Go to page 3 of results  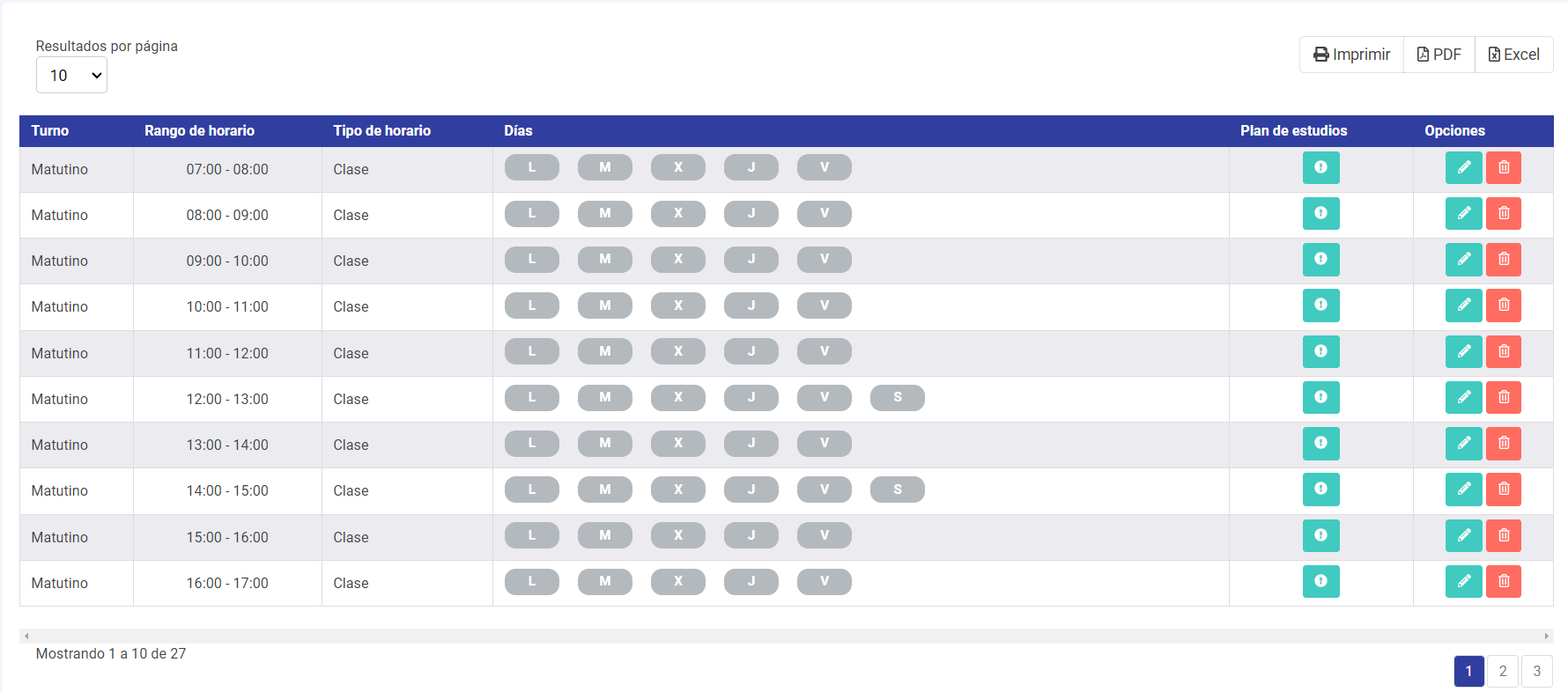[x=1537, y=671]
